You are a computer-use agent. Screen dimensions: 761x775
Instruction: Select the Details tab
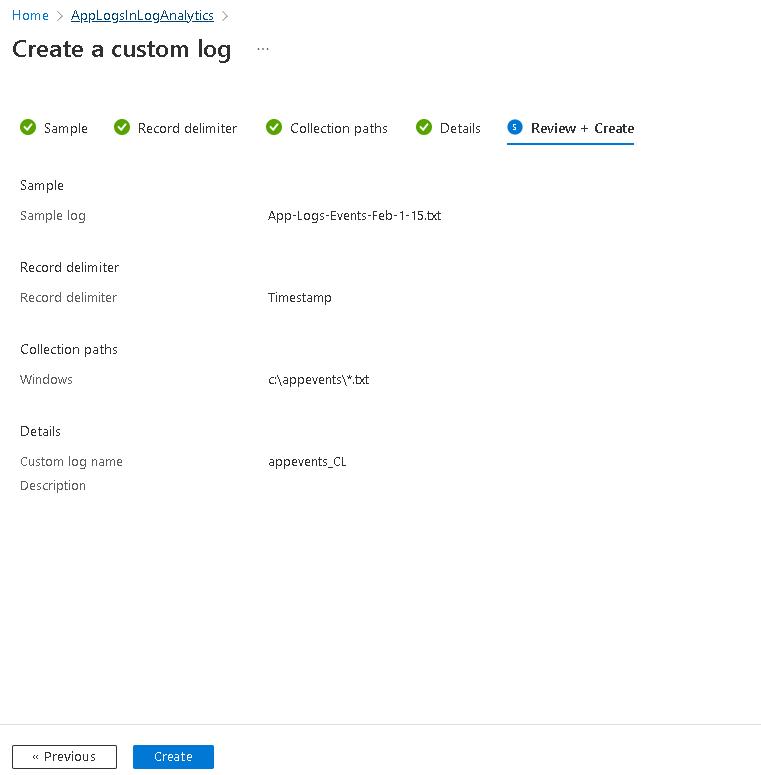(x=460, y=128)
